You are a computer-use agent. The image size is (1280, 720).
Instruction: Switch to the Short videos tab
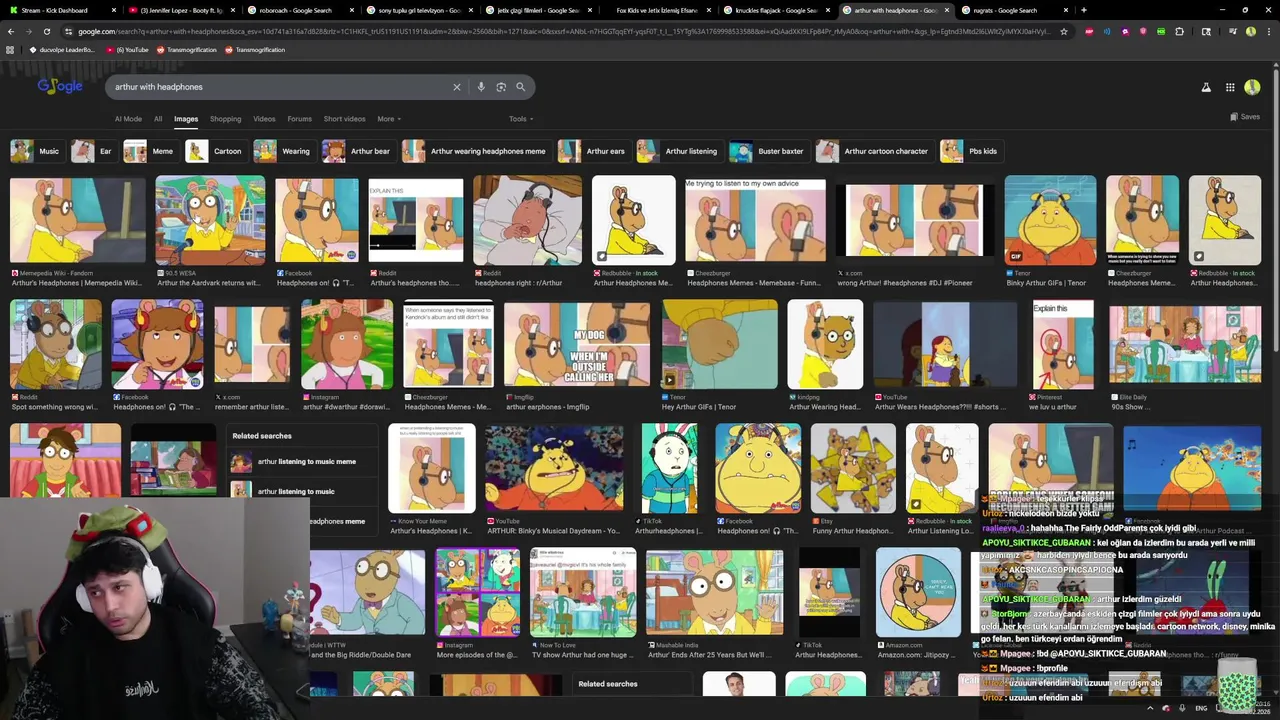tap(344, 119)
